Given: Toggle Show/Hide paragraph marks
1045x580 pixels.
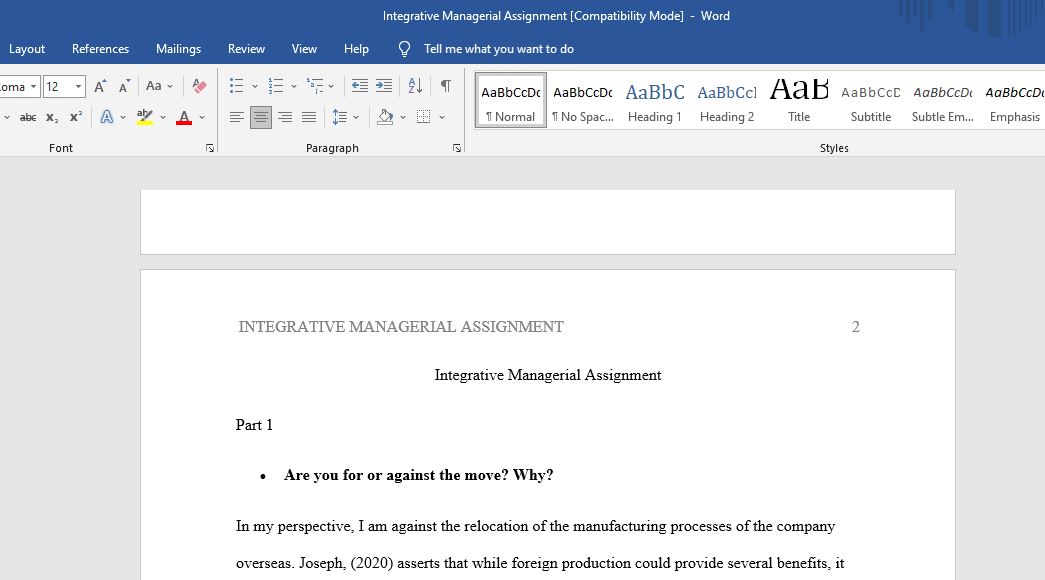Looking at the screenshot, I should point(445,85).
